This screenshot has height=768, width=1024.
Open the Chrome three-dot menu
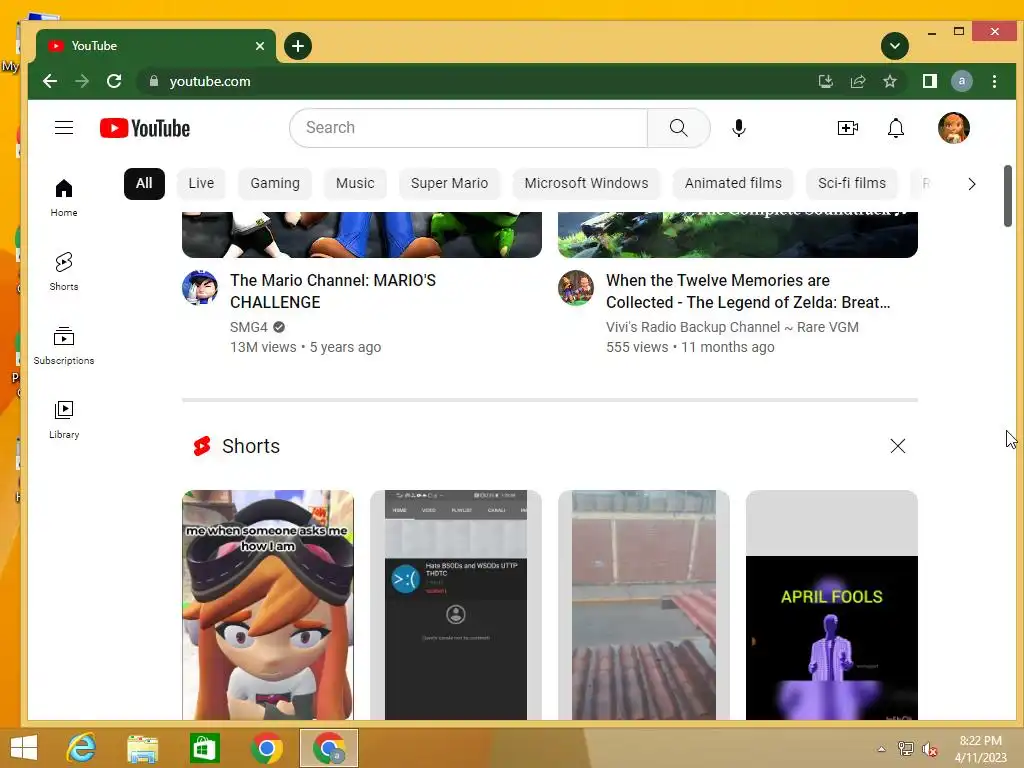[994, 81]
